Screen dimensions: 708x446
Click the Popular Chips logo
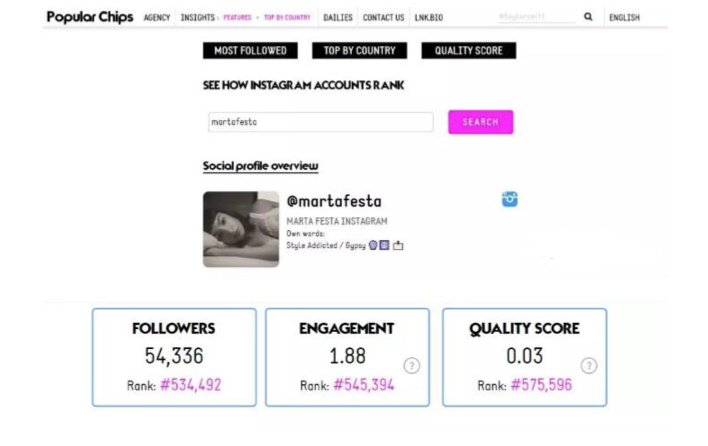(90, 17)
